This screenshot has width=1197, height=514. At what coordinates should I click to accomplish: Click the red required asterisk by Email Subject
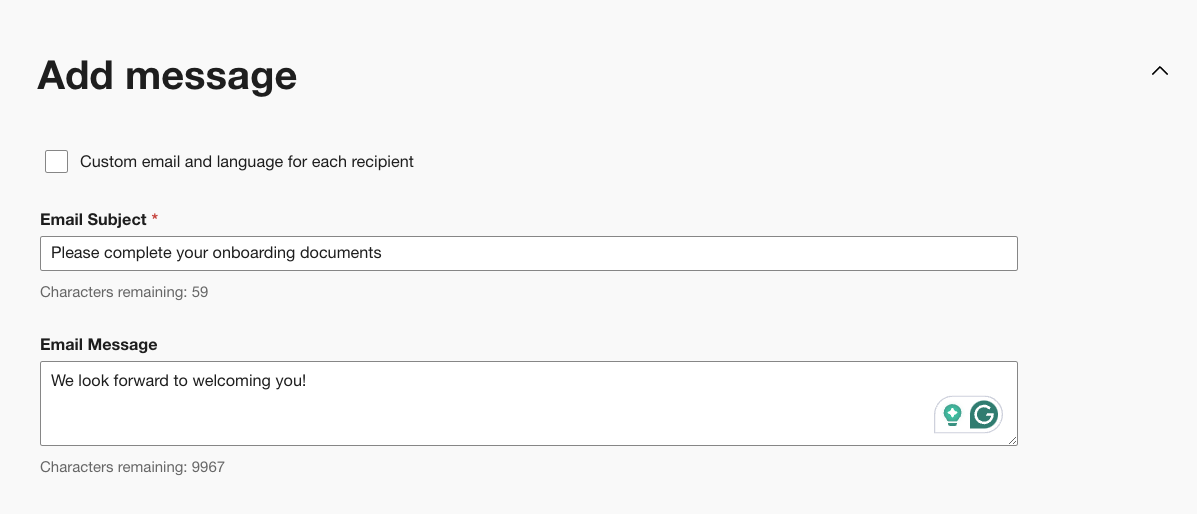[155, 218]
